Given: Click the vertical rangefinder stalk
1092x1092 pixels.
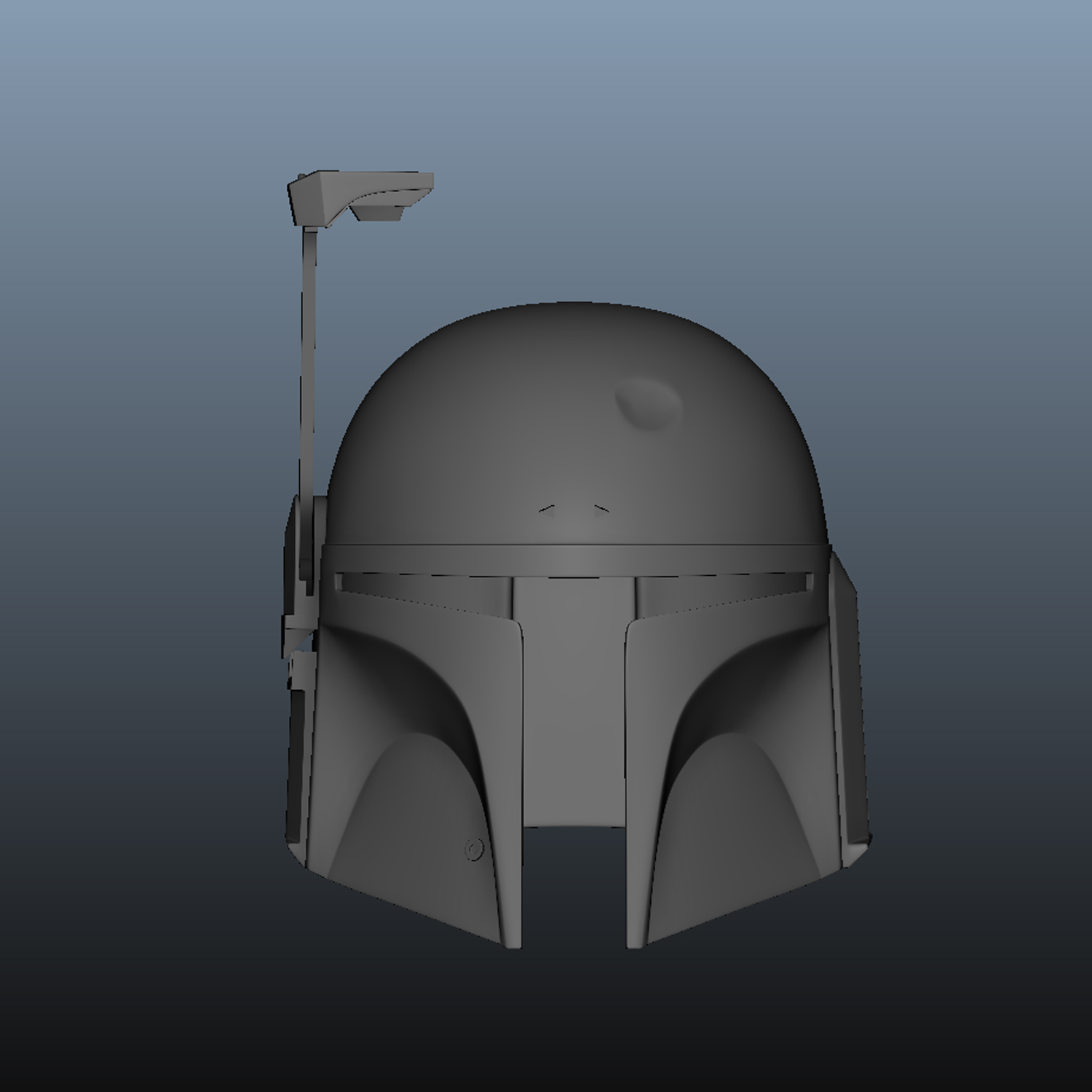Looking at the screenshot, I should (309, 404).
